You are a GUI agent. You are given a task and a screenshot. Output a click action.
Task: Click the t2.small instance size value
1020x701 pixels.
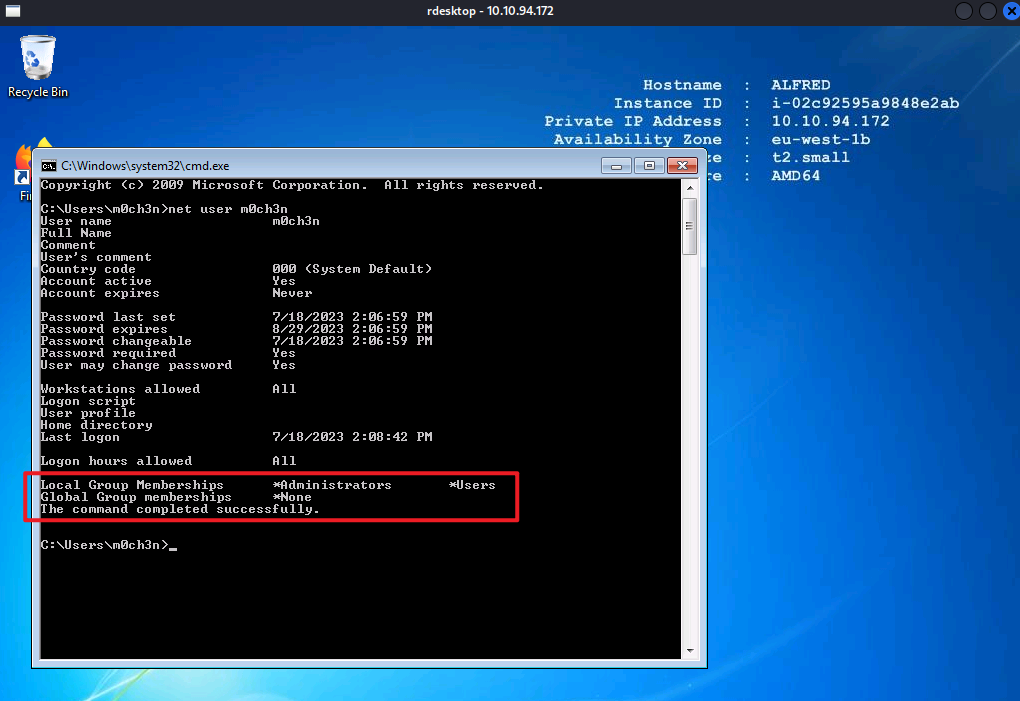point(811,158)
